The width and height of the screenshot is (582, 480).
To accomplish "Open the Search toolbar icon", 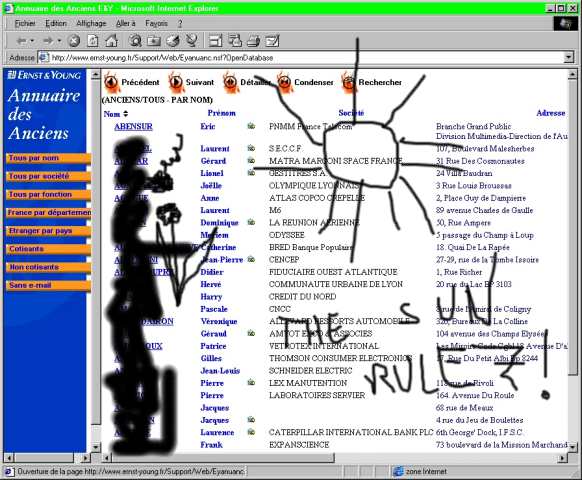I will point(135,41).
